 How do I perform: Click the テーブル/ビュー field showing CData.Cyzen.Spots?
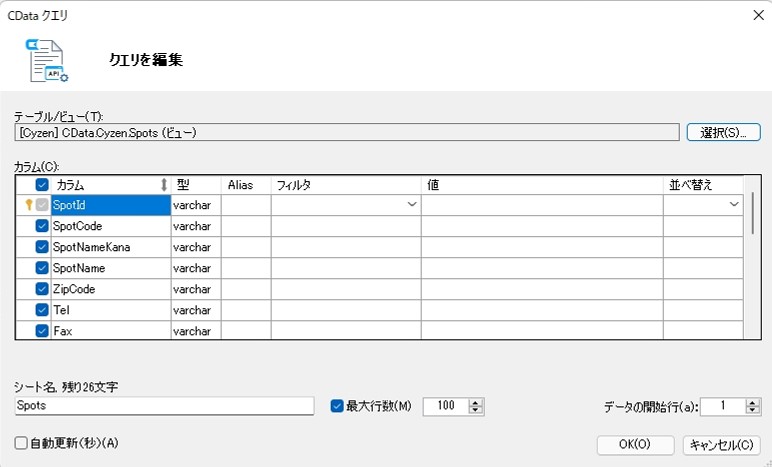pos(347,133)
